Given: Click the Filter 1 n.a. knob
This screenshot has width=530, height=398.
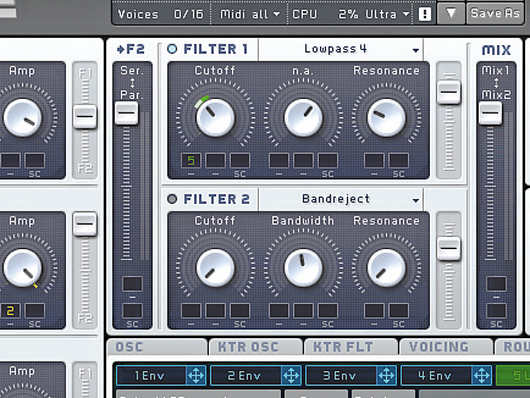Looking at the screenshot, I should coord(303,117).
